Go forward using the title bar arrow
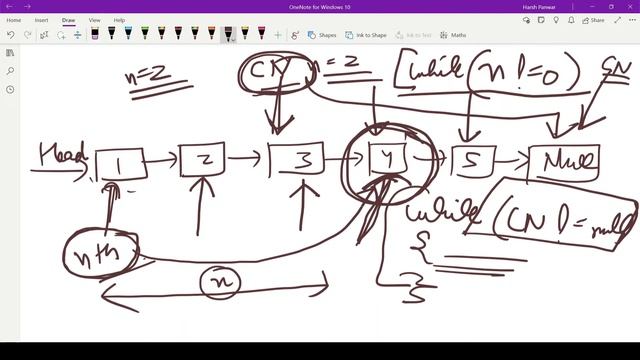 point(27,7)
